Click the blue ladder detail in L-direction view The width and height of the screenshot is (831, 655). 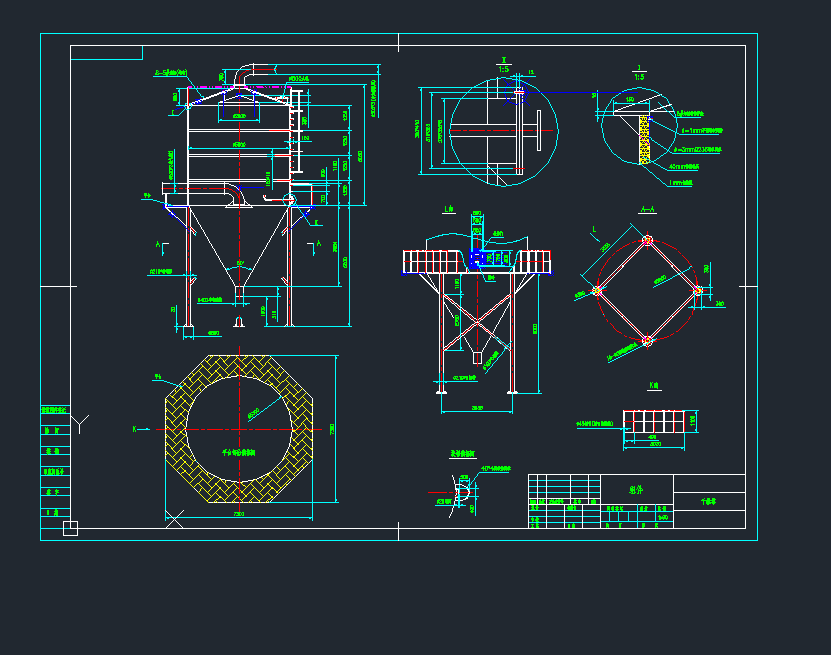click(478, 258)
